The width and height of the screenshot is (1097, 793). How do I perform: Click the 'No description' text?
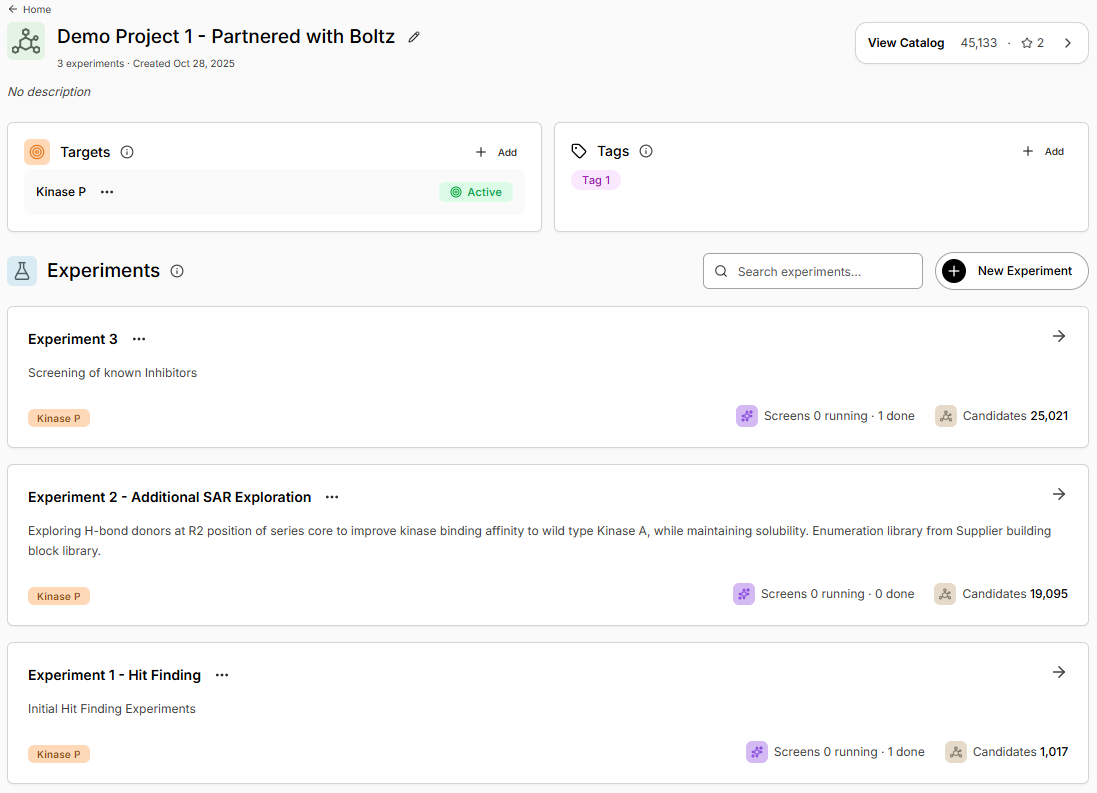pos(49,92)
